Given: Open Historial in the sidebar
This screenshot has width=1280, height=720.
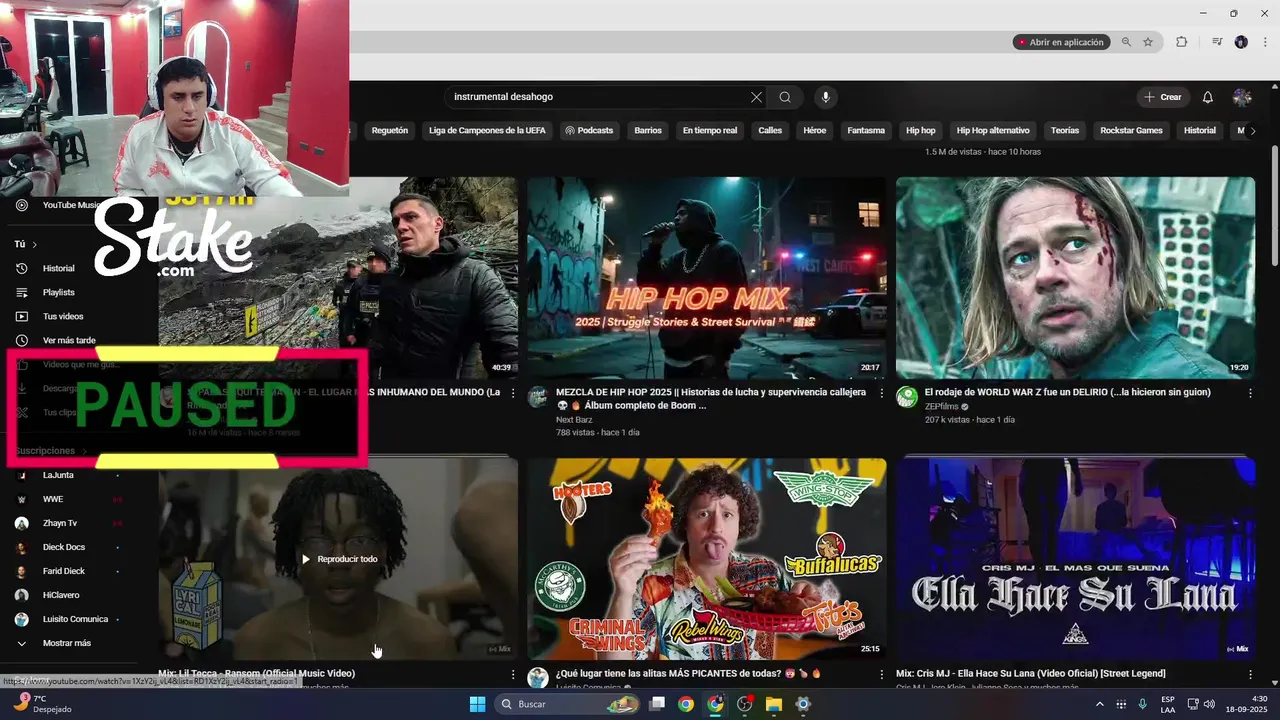Looking at the screenshot, I should [x=58, y=268].
